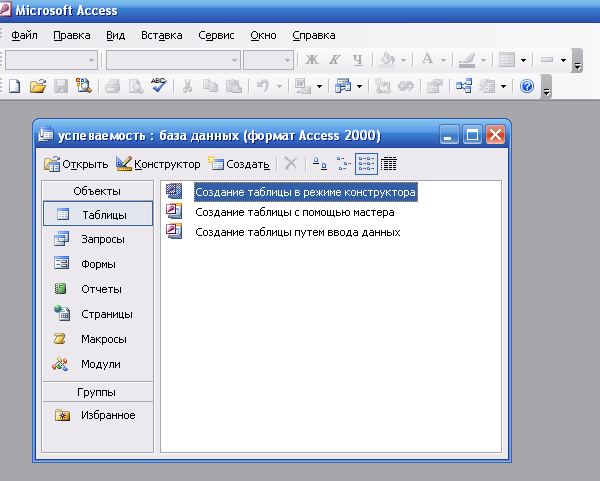Open the Справка menu

[x=314, y=35]
